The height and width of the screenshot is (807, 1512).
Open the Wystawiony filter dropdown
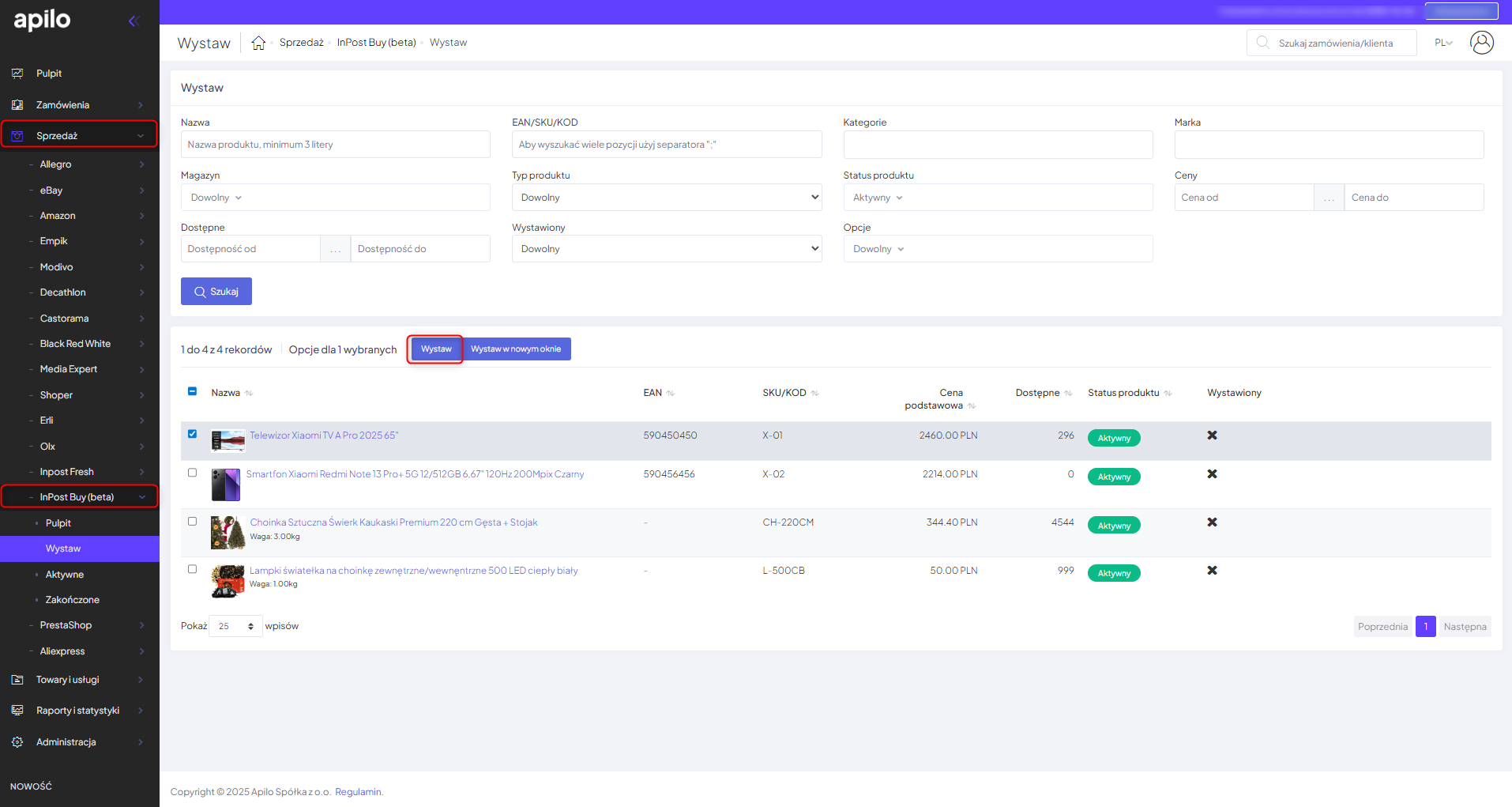(666, 249)
